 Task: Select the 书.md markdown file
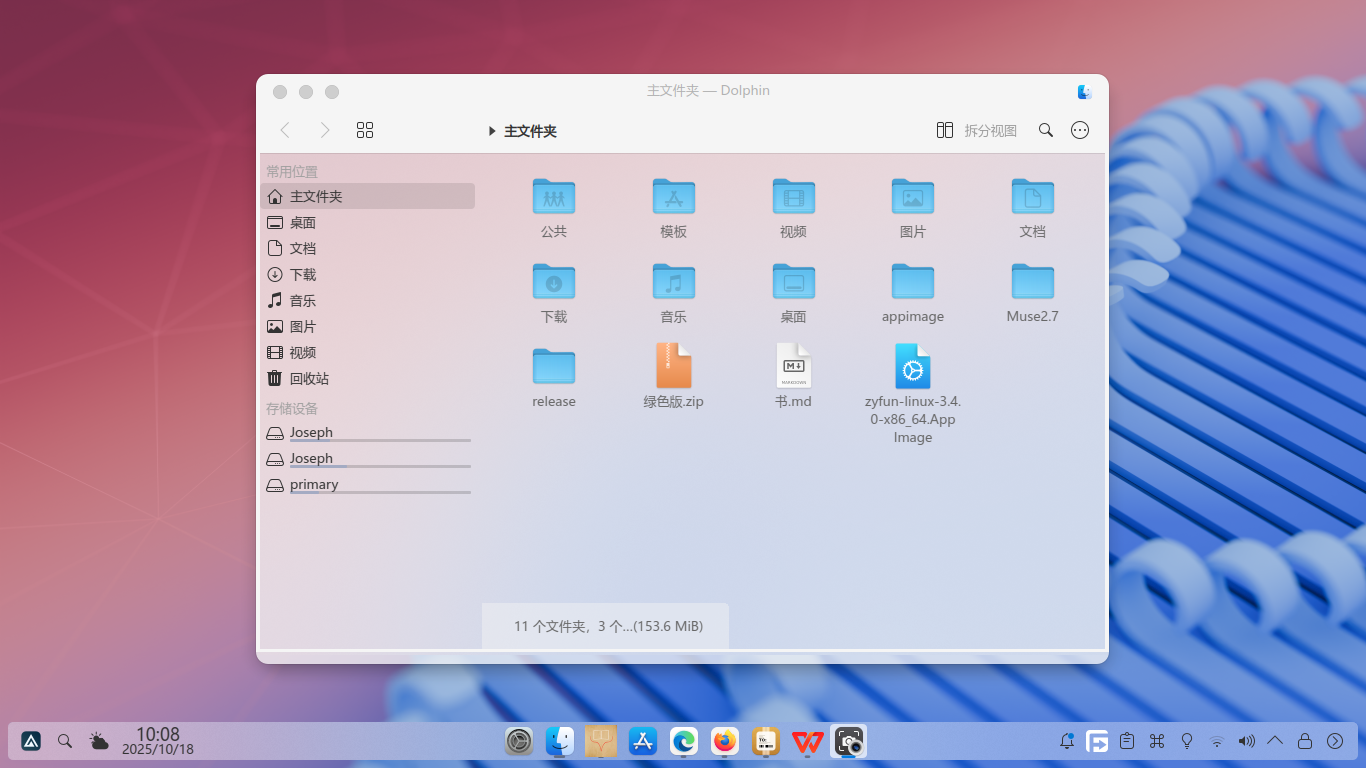click(794, 366)
